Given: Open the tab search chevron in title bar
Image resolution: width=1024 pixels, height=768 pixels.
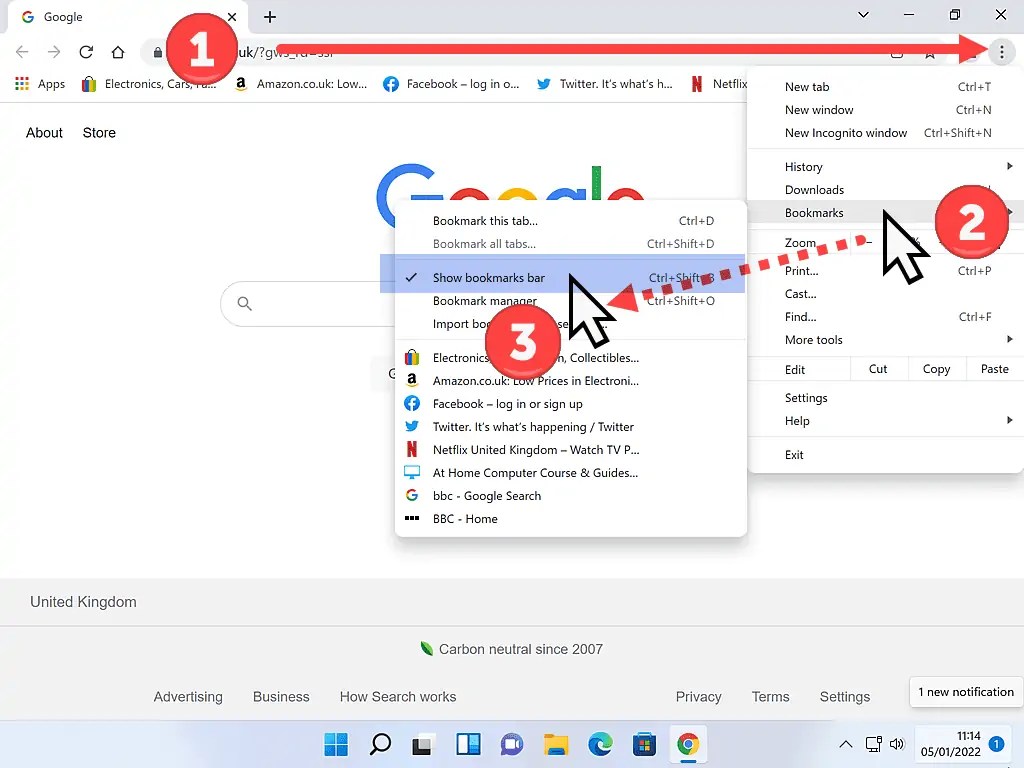Looking at the screenshot, I should (863, 14).
